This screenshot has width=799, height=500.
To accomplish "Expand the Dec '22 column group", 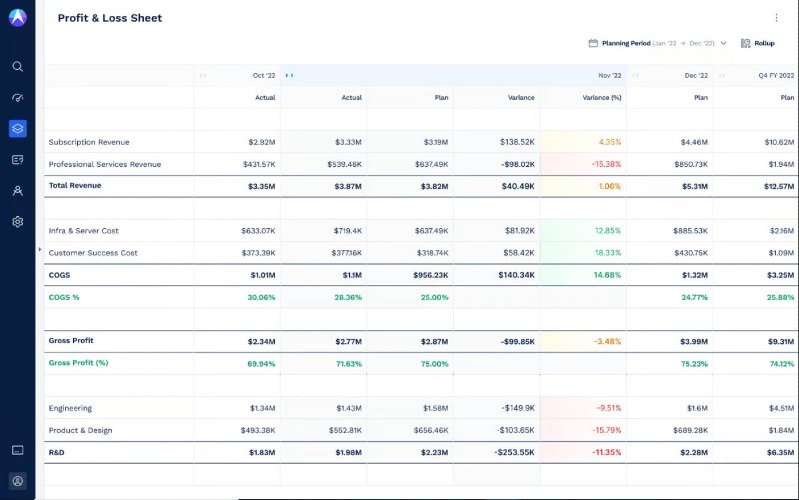I will (635, 75).
